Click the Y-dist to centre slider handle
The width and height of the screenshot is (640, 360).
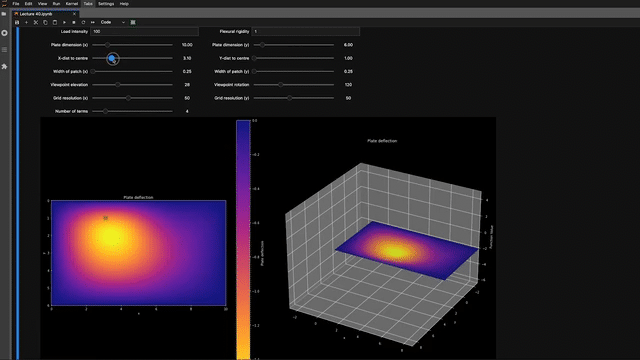tap(254, 58)
